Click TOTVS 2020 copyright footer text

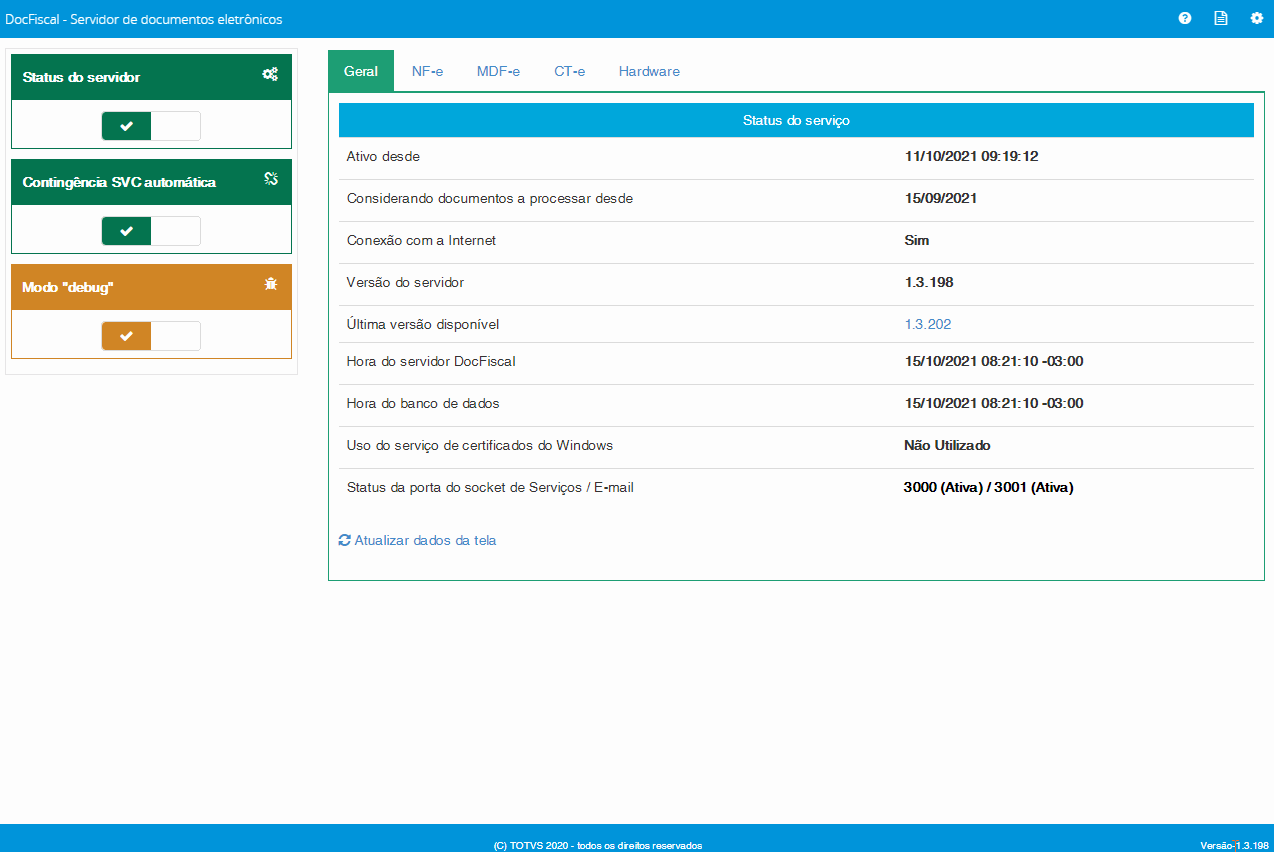tap(598, 846)
